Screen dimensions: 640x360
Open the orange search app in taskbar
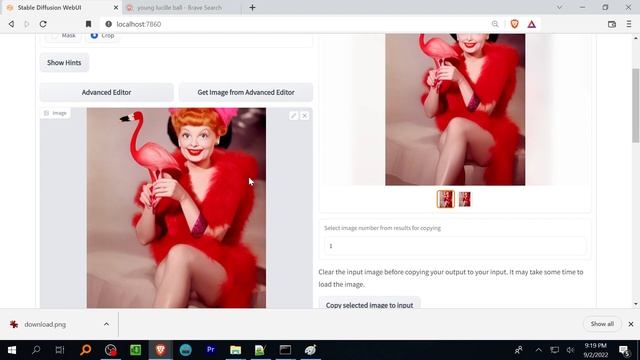[86, 350]
